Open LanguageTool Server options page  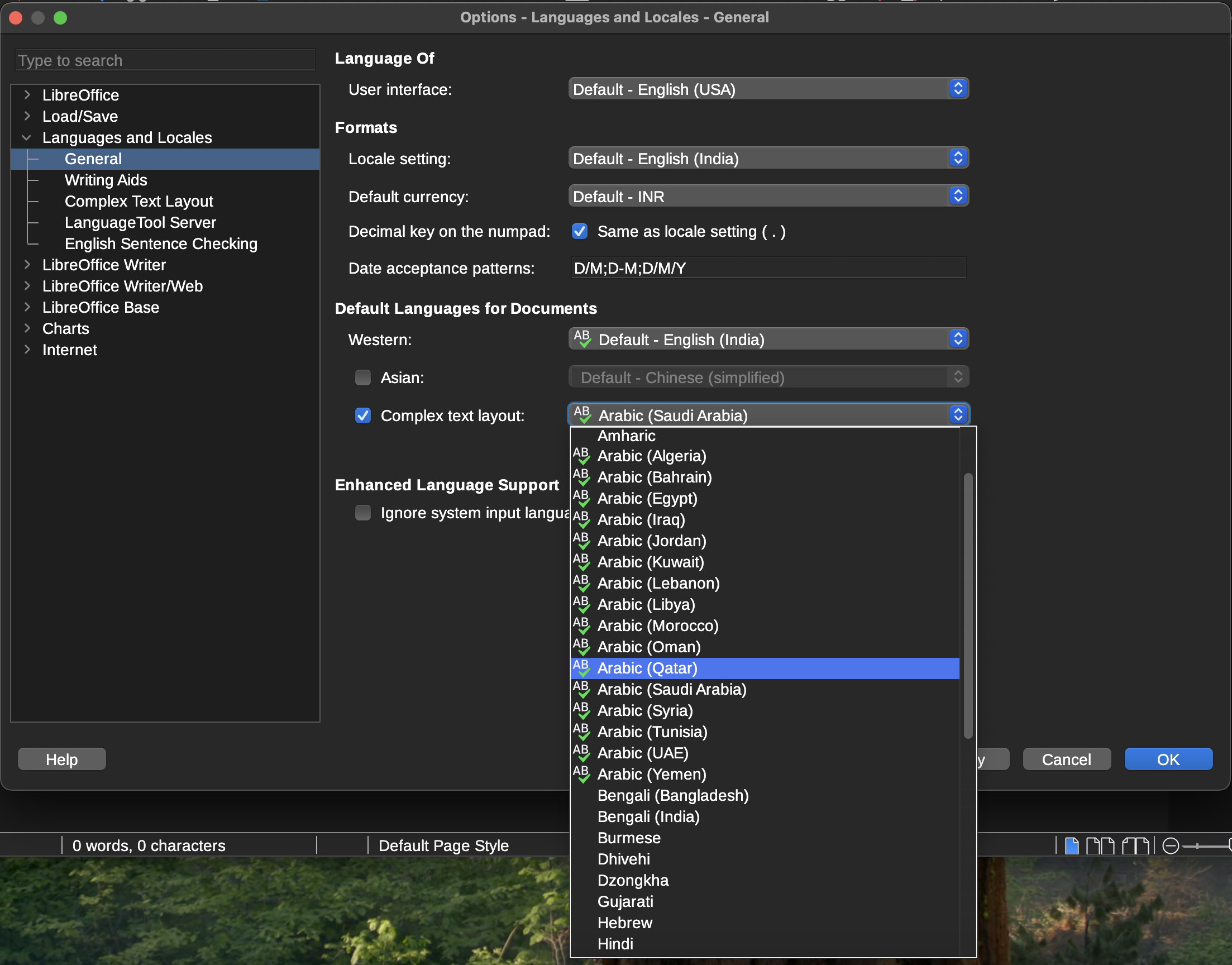tap(141, 222)
